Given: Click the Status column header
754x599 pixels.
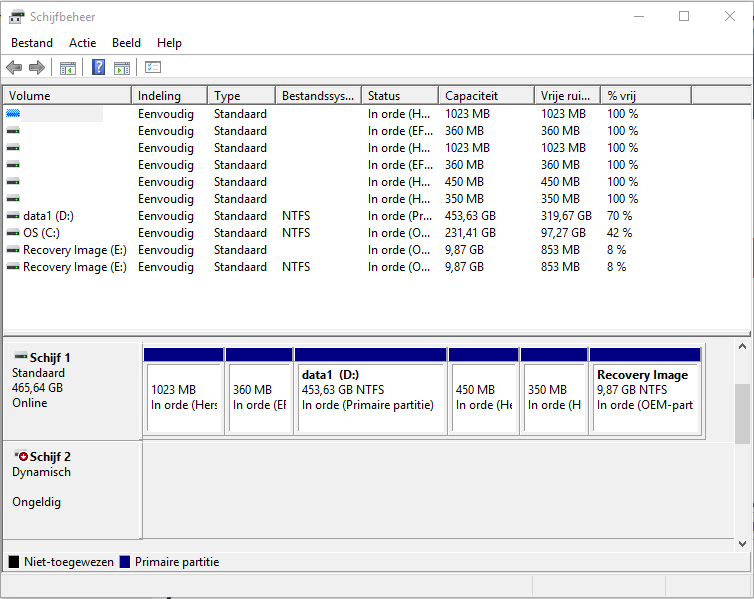Looking at the screenshot, I should [x=399, y=96].
